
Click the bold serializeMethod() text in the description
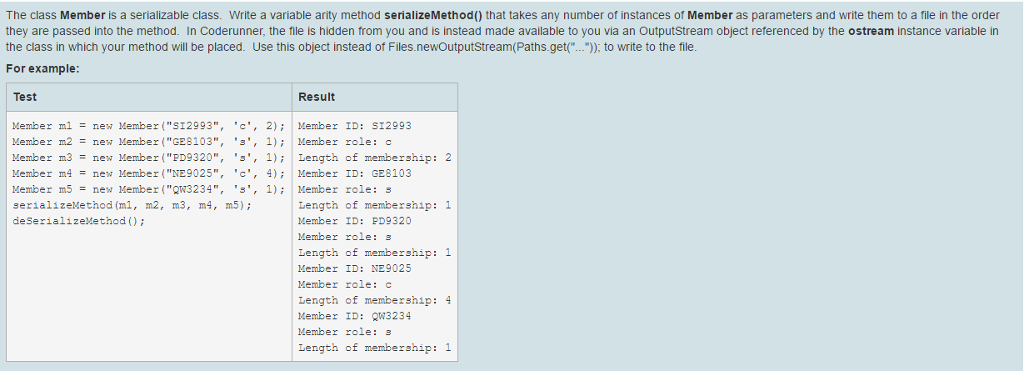tap(433, 15)
